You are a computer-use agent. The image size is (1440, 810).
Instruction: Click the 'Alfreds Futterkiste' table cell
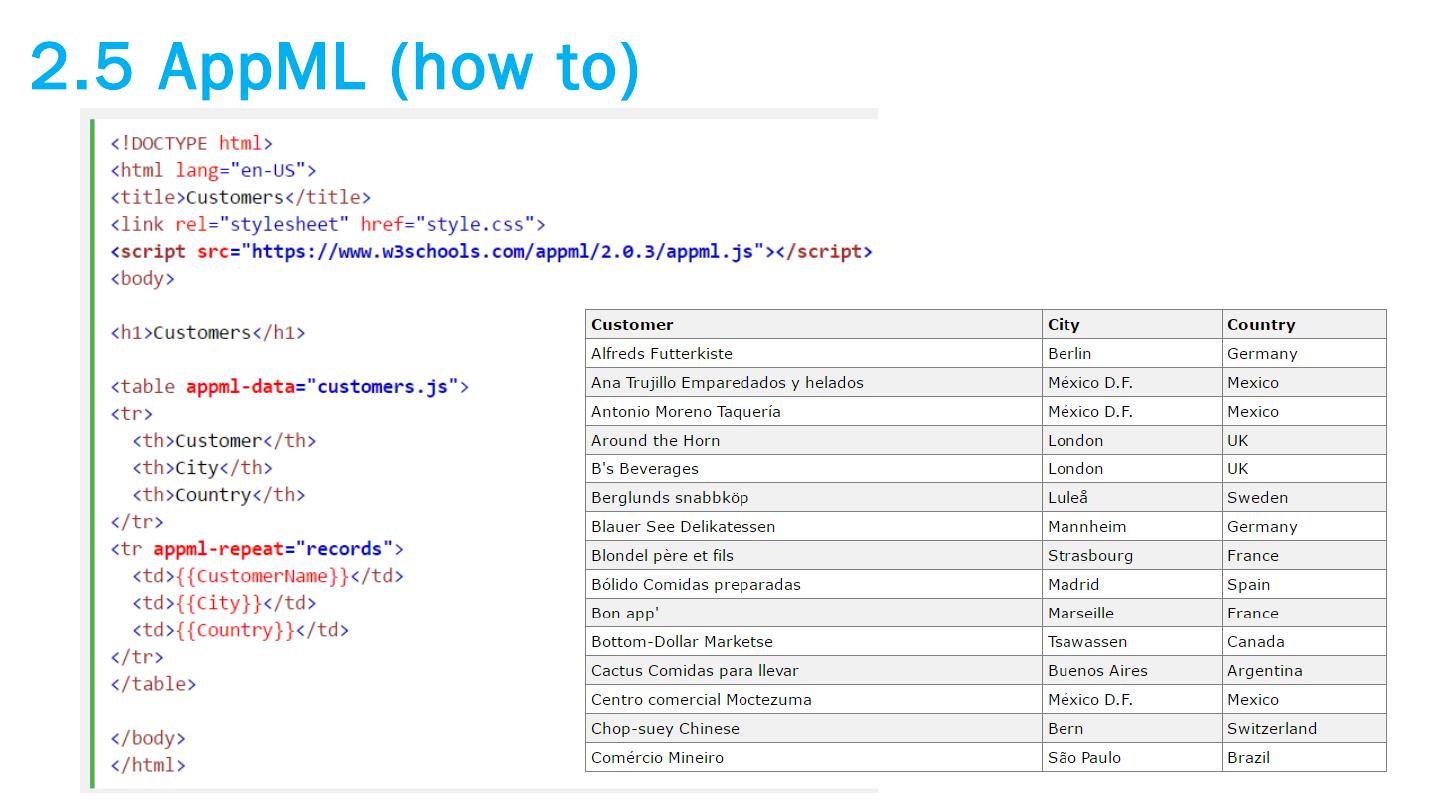(661, 354)
